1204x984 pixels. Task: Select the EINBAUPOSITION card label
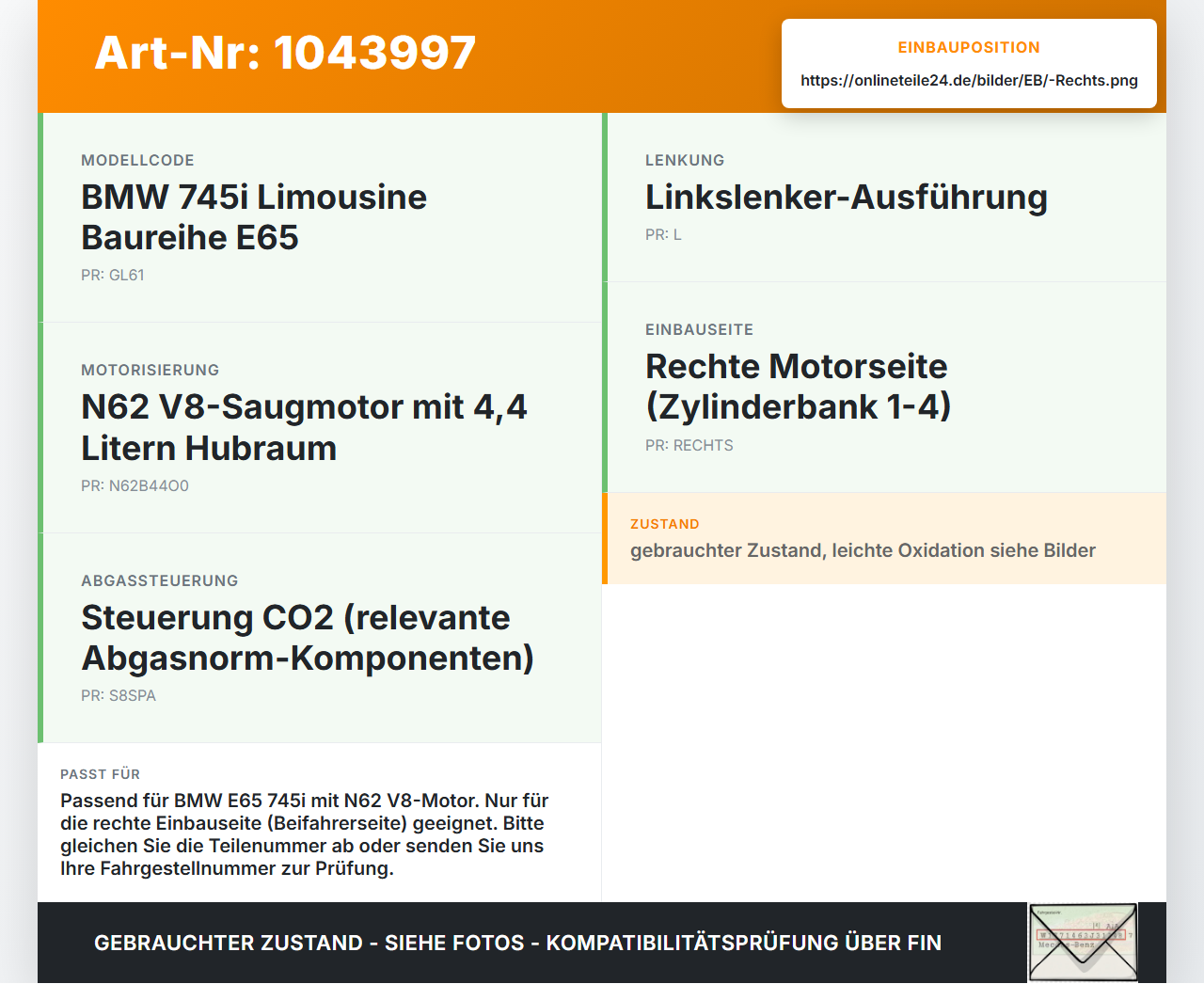click(969, 48)
